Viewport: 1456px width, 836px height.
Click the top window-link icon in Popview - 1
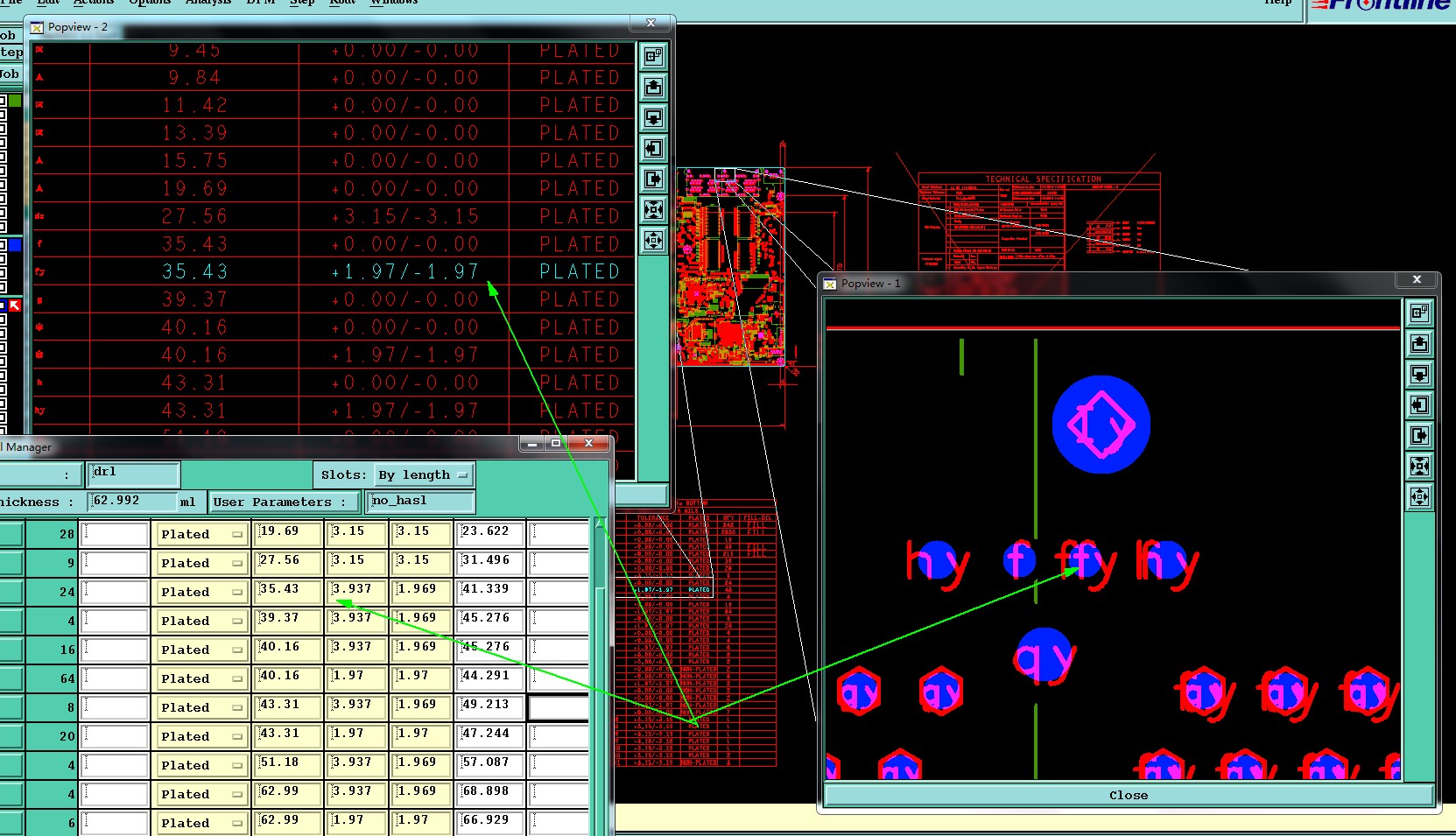point(1419,313)
